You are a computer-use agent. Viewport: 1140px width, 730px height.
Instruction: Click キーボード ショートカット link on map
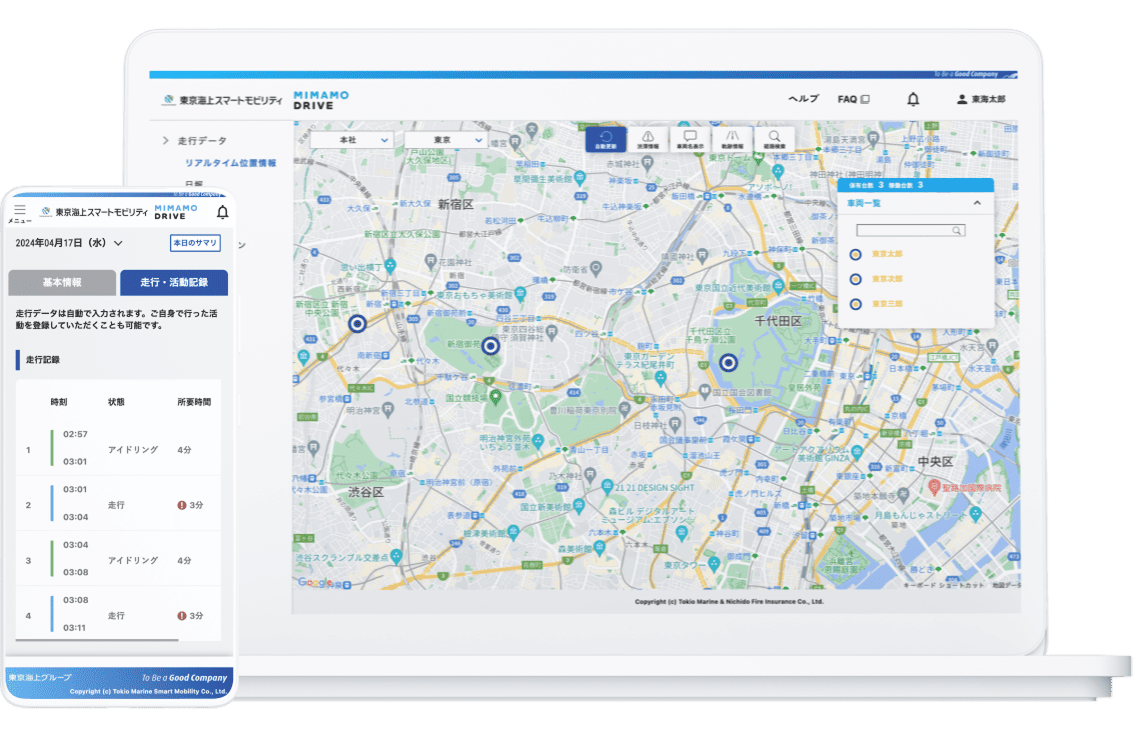(944, 585)
